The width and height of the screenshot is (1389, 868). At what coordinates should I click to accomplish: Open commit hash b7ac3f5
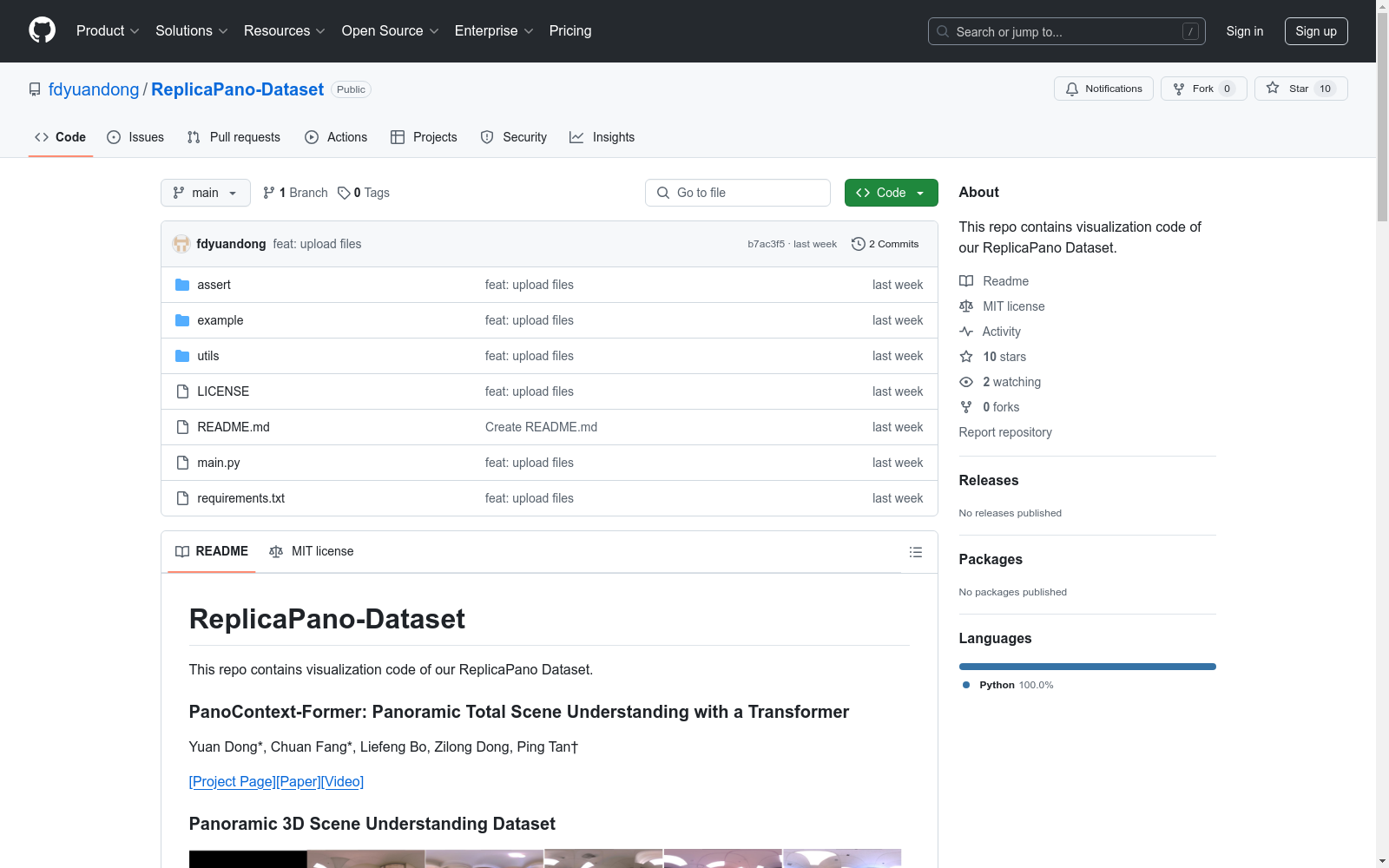pos(766,244)
